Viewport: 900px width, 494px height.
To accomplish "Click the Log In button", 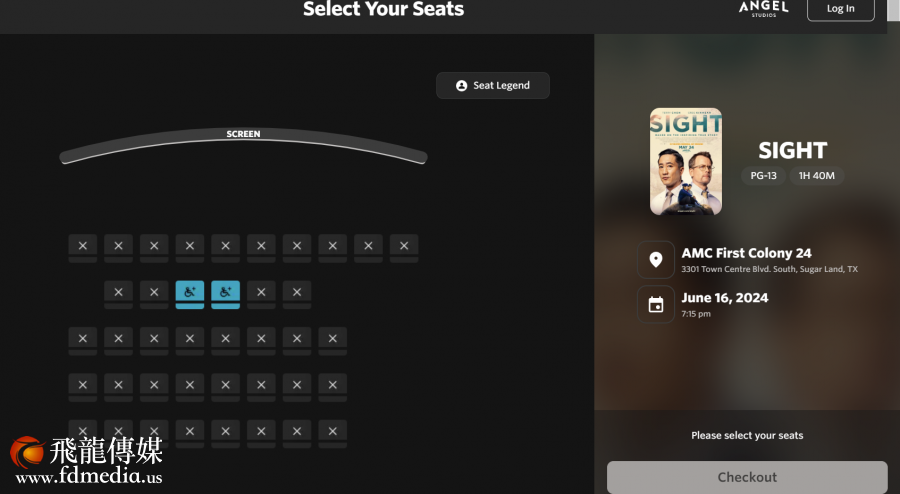I will coord(840,9).
